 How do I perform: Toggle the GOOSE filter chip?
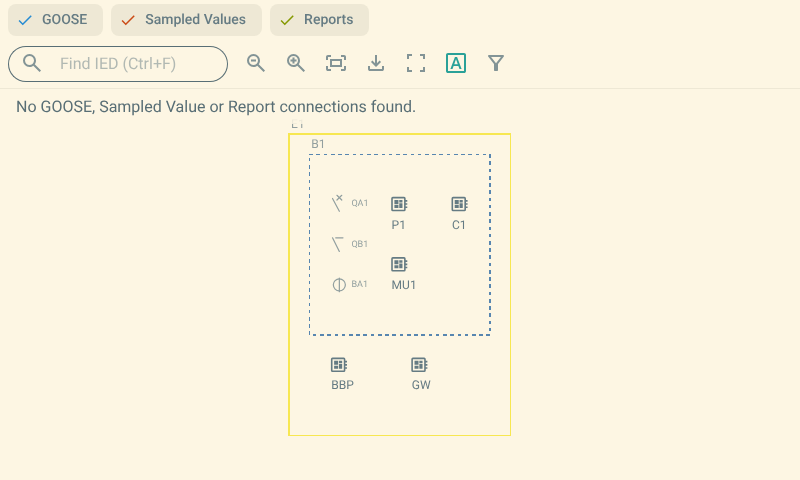tap(55, 20)
